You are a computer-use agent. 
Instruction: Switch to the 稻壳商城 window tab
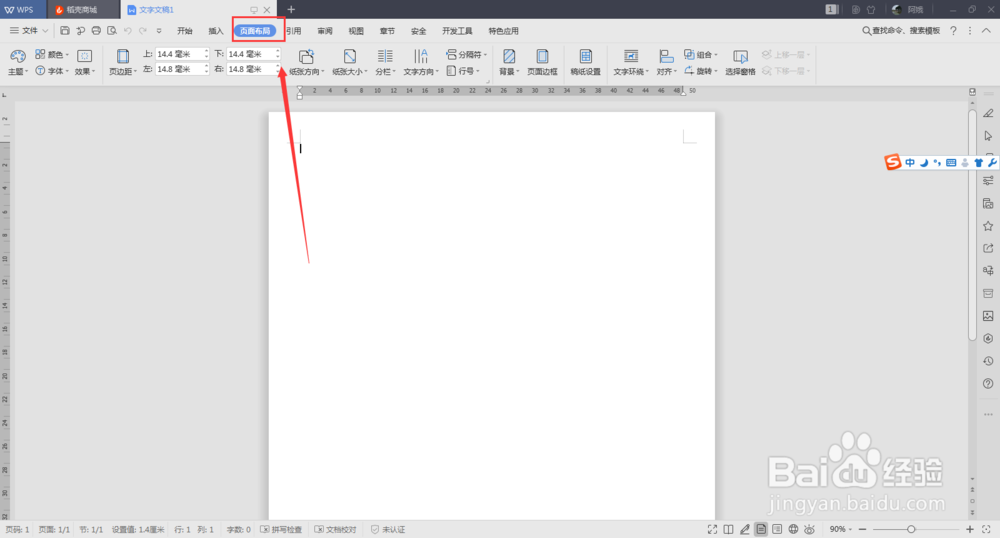tap(82, 10)
